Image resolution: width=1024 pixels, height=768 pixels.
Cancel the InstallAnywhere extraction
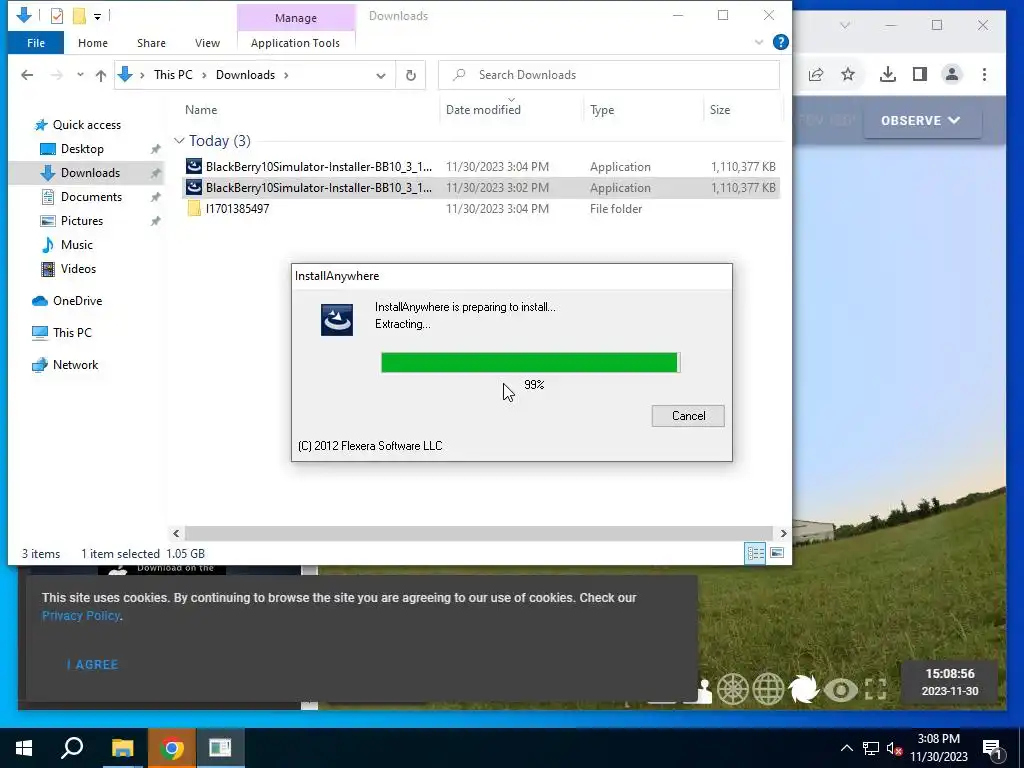[x=688, y=416]
